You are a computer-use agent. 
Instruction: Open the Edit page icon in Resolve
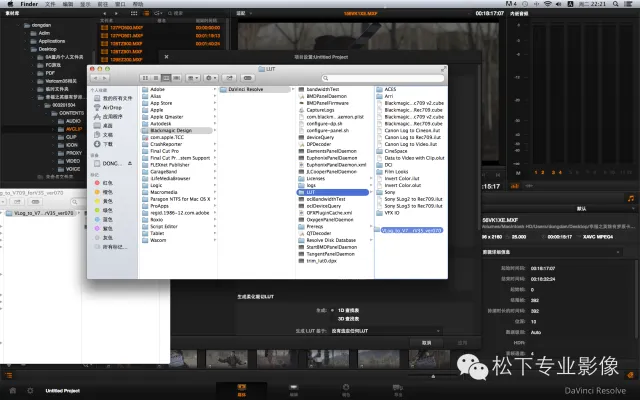(293, 390)
